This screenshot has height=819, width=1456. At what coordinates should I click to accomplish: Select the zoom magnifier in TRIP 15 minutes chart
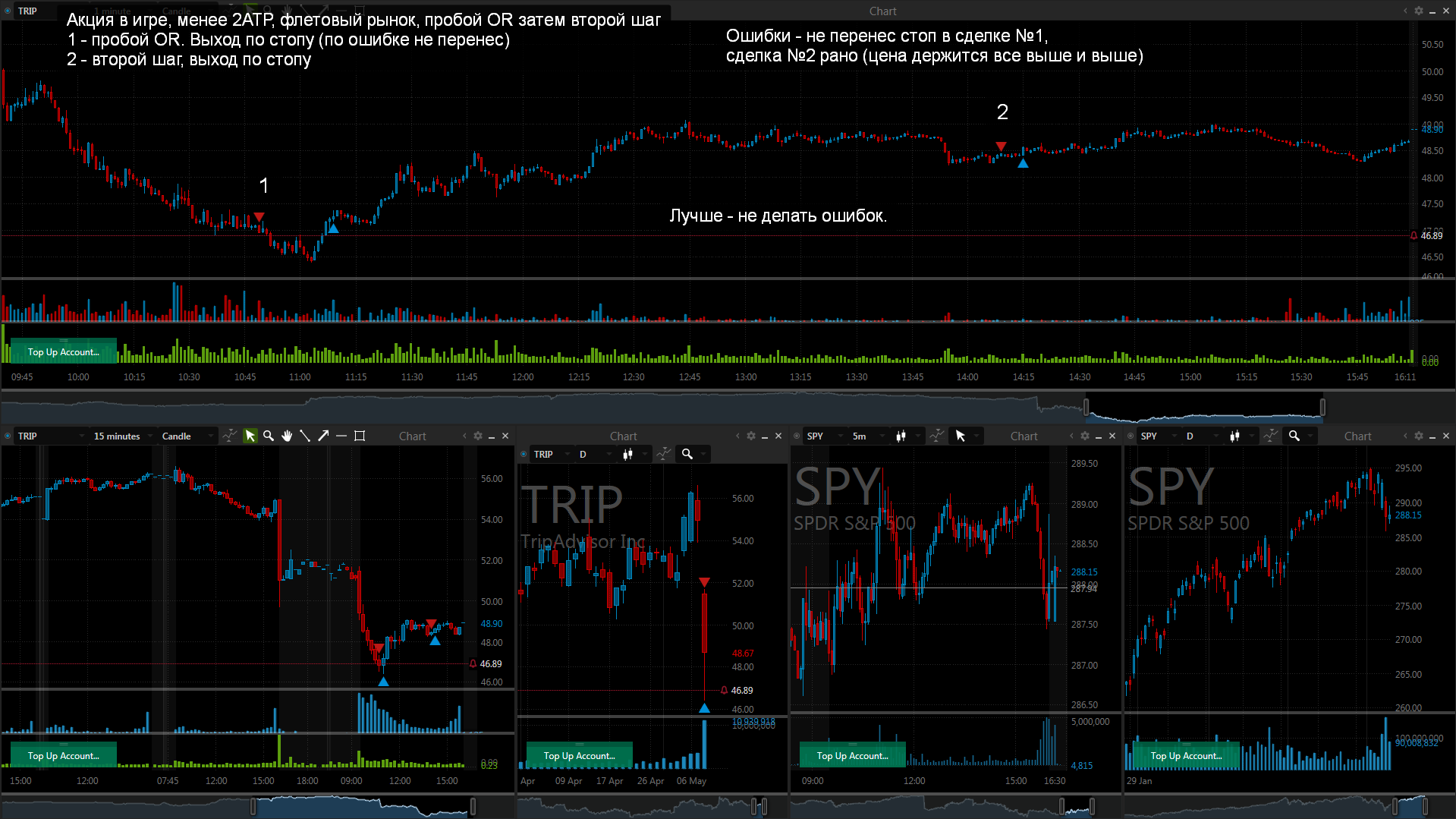(x=268, y=436)
